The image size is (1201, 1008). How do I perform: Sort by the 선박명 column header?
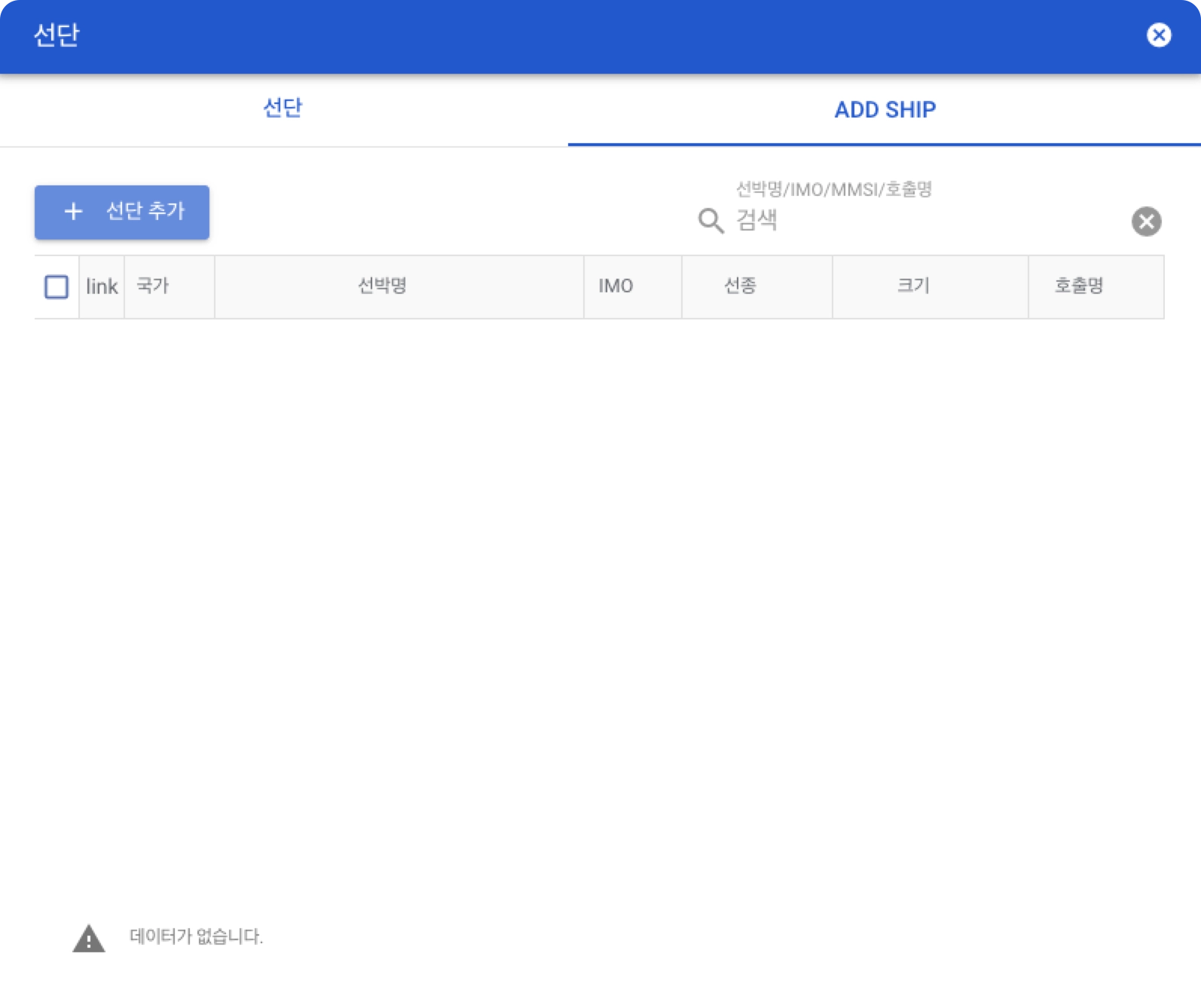[x=399, y=287]
